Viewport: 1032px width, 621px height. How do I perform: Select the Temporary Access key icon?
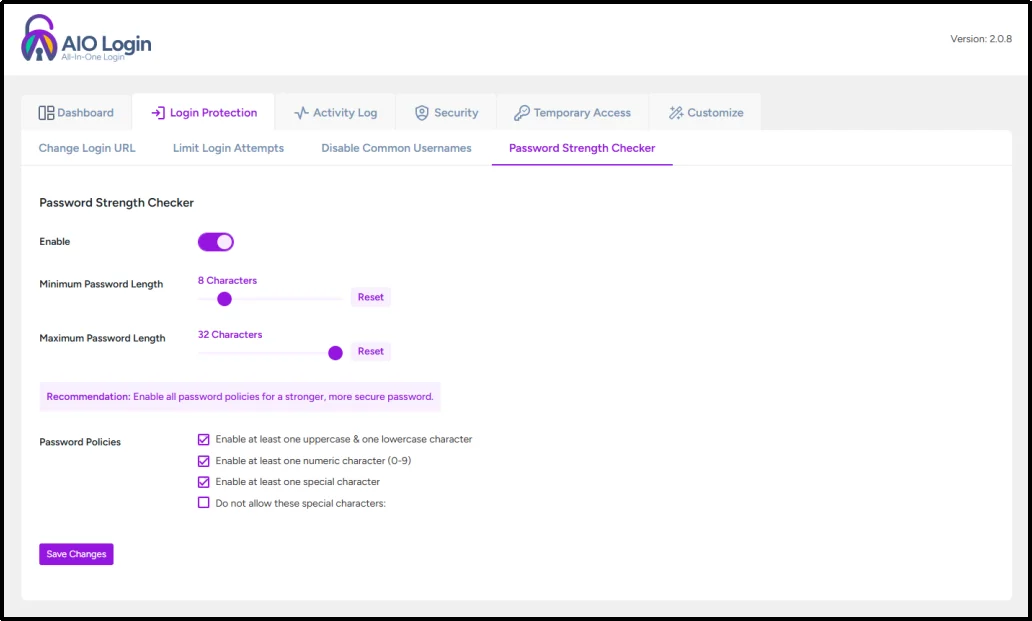pyautogui.click(x=521, y=112)
